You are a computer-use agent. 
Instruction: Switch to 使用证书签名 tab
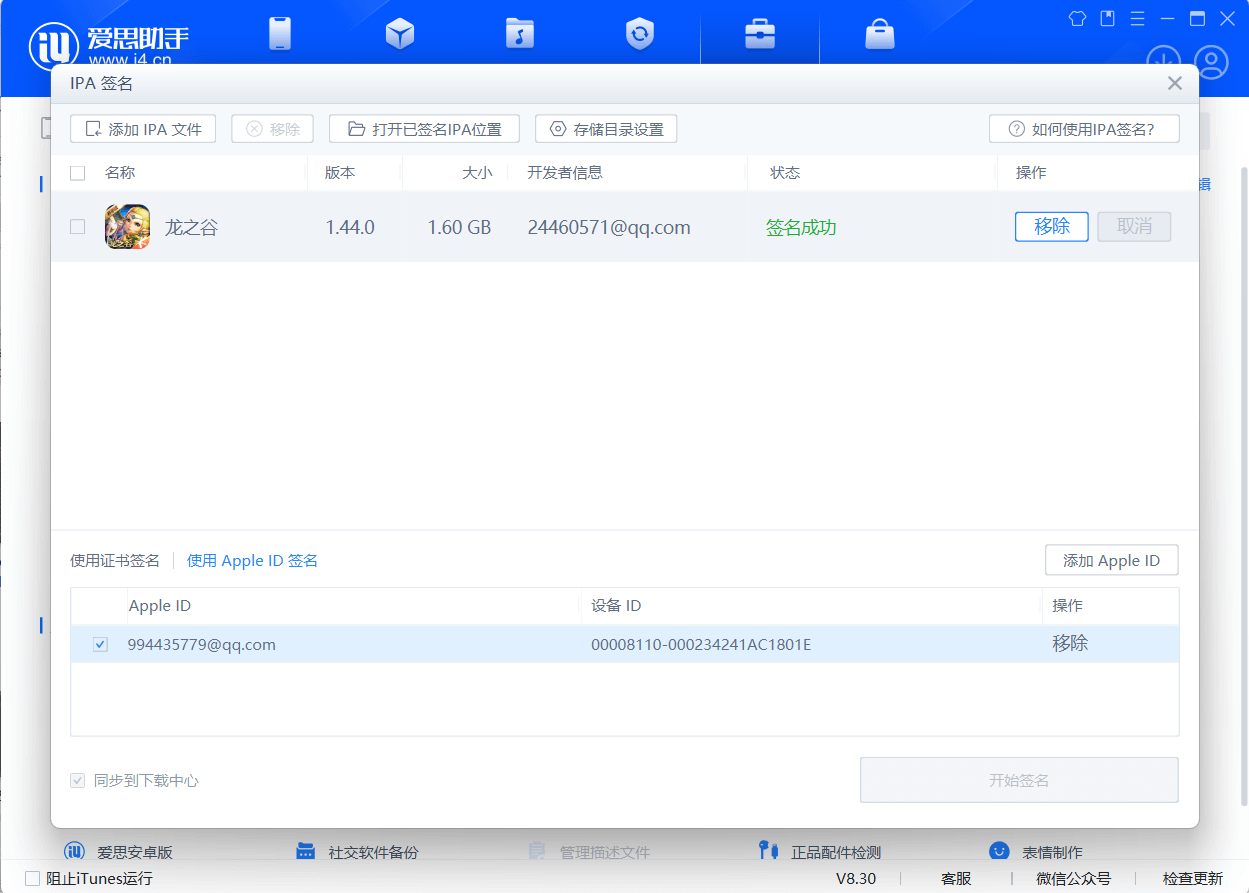pos(115,561)
